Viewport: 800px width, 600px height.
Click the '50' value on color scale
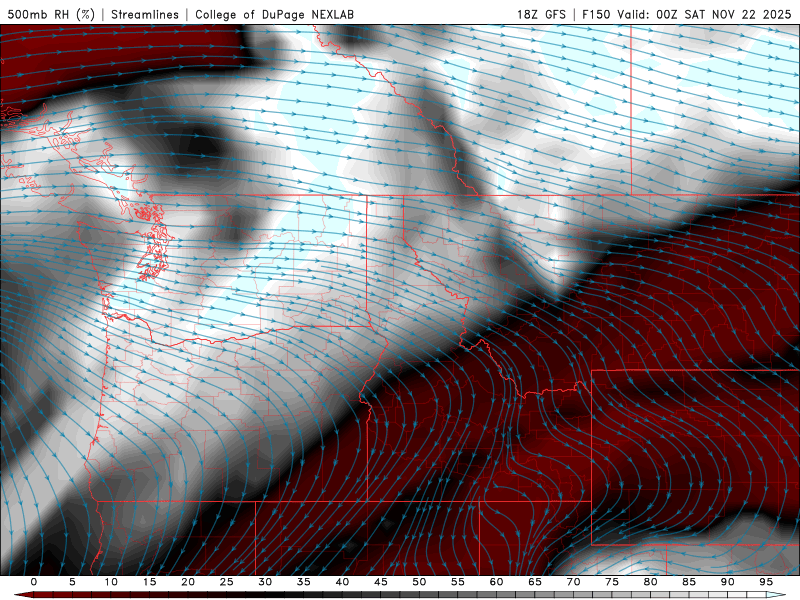(x=419, y=582)
